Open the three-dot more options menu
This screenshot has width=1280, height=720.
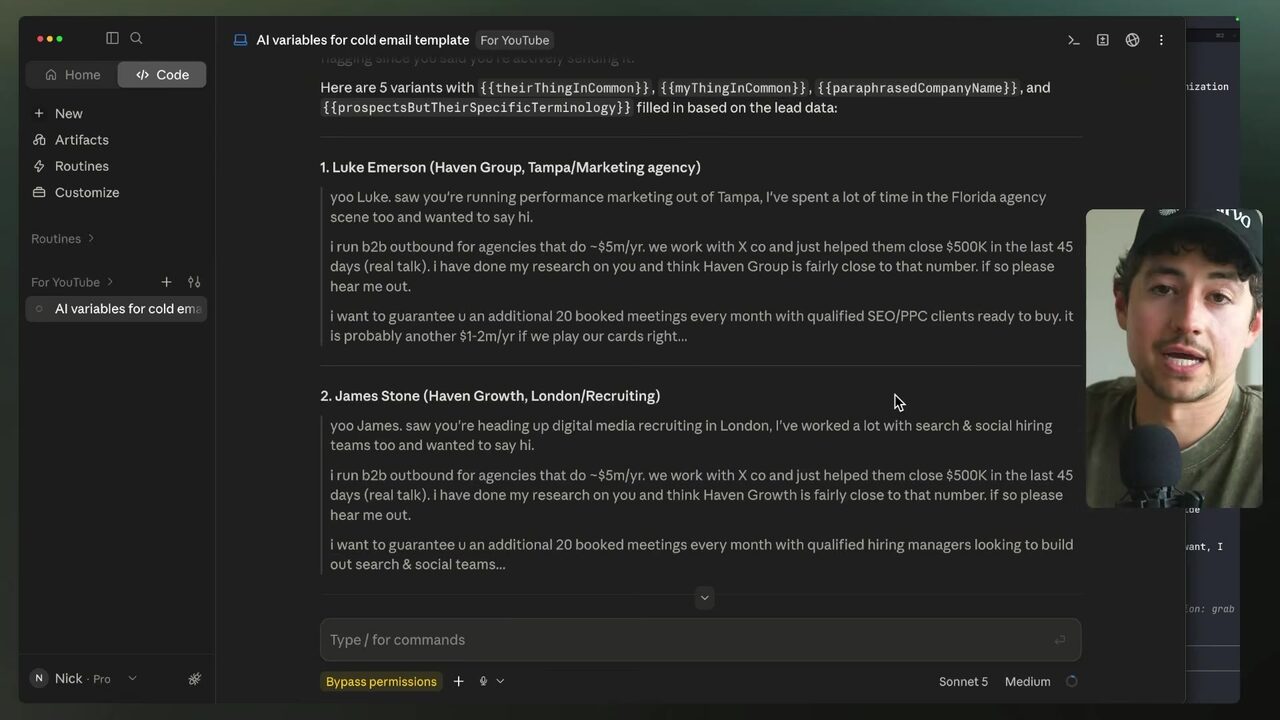pos(1161,40)
